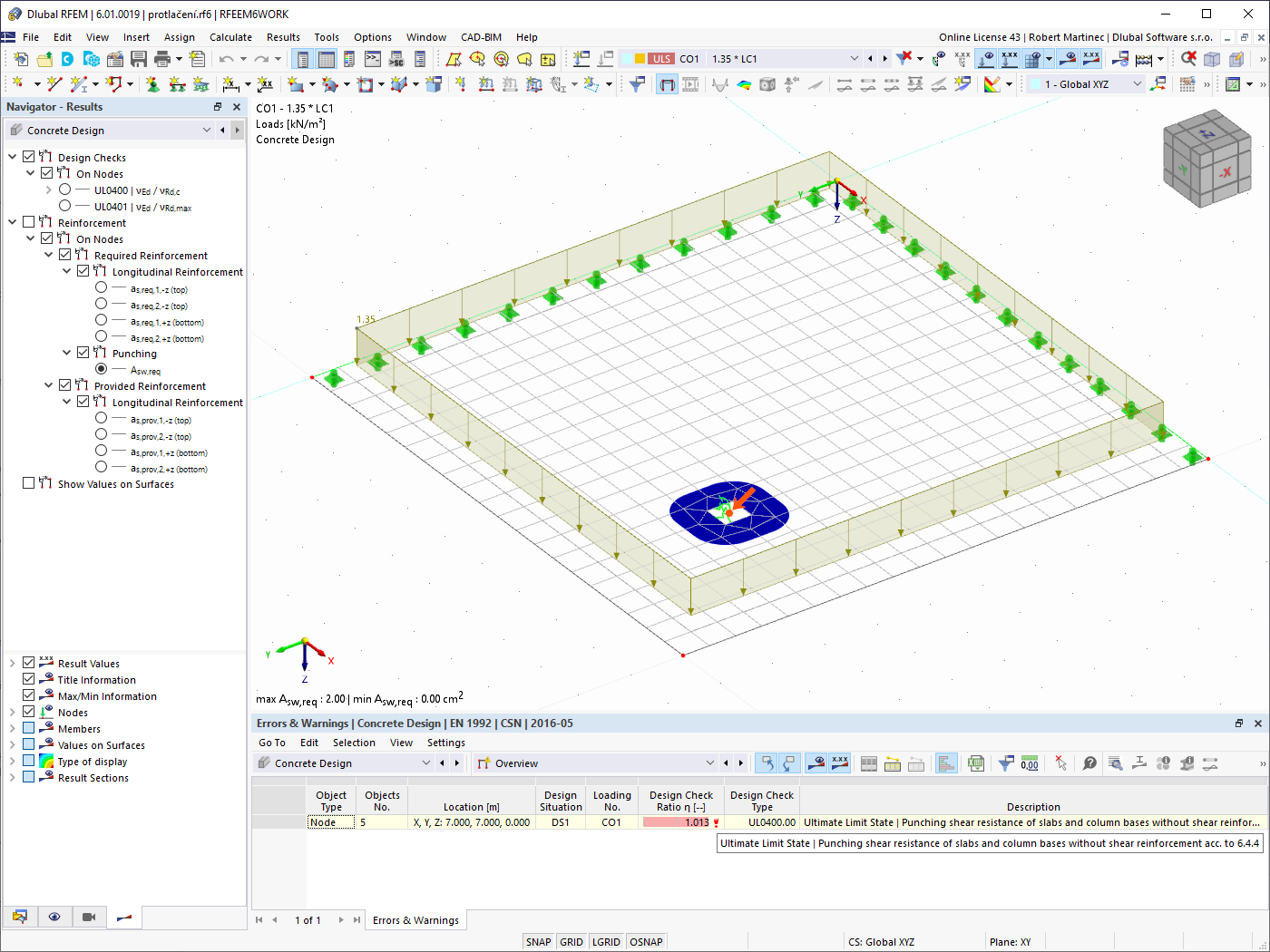Click the decimal places 0.00 icon
1270x952 pixels.
pos(1030,763)
